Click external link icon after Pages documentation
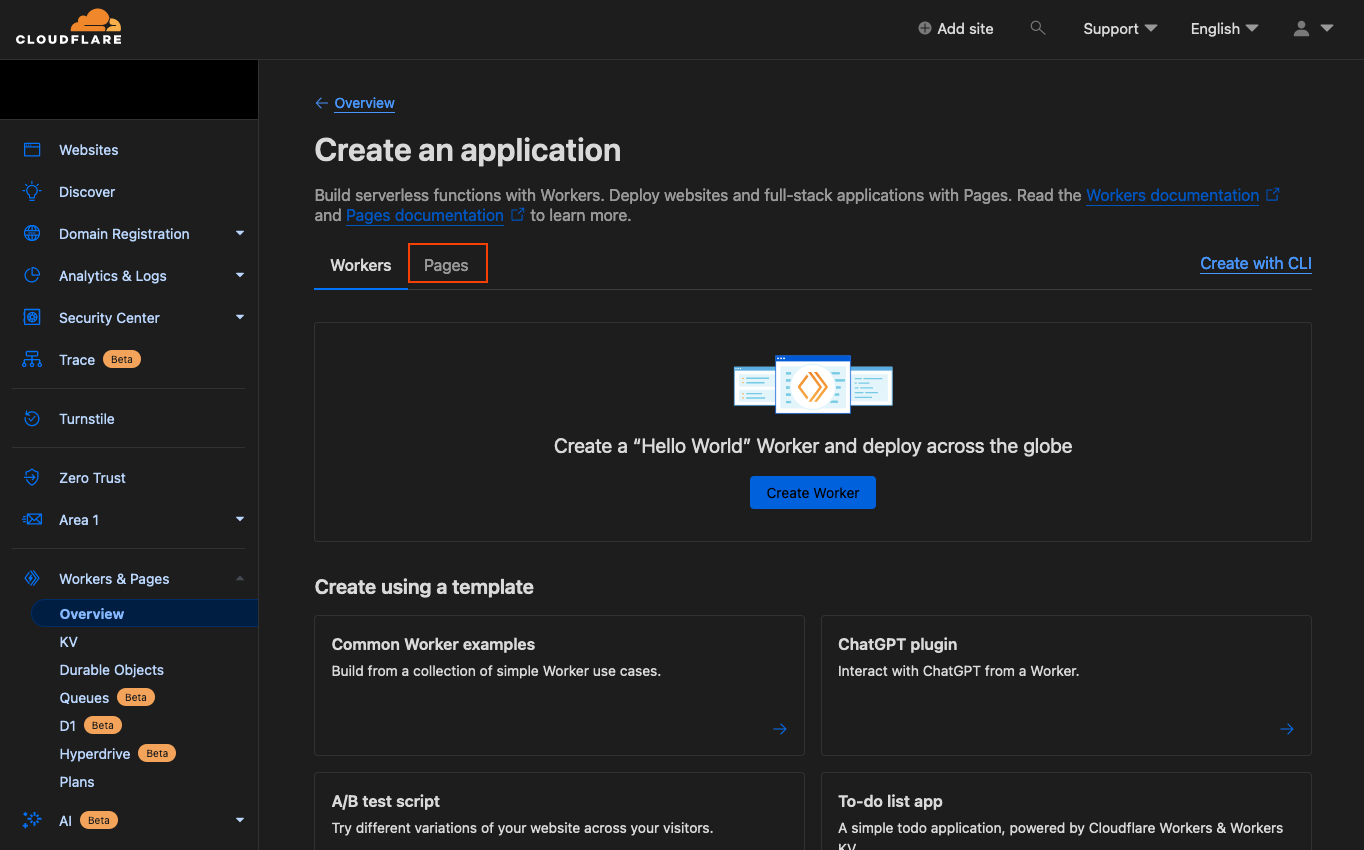The image size is (1364, 850). 518,215
